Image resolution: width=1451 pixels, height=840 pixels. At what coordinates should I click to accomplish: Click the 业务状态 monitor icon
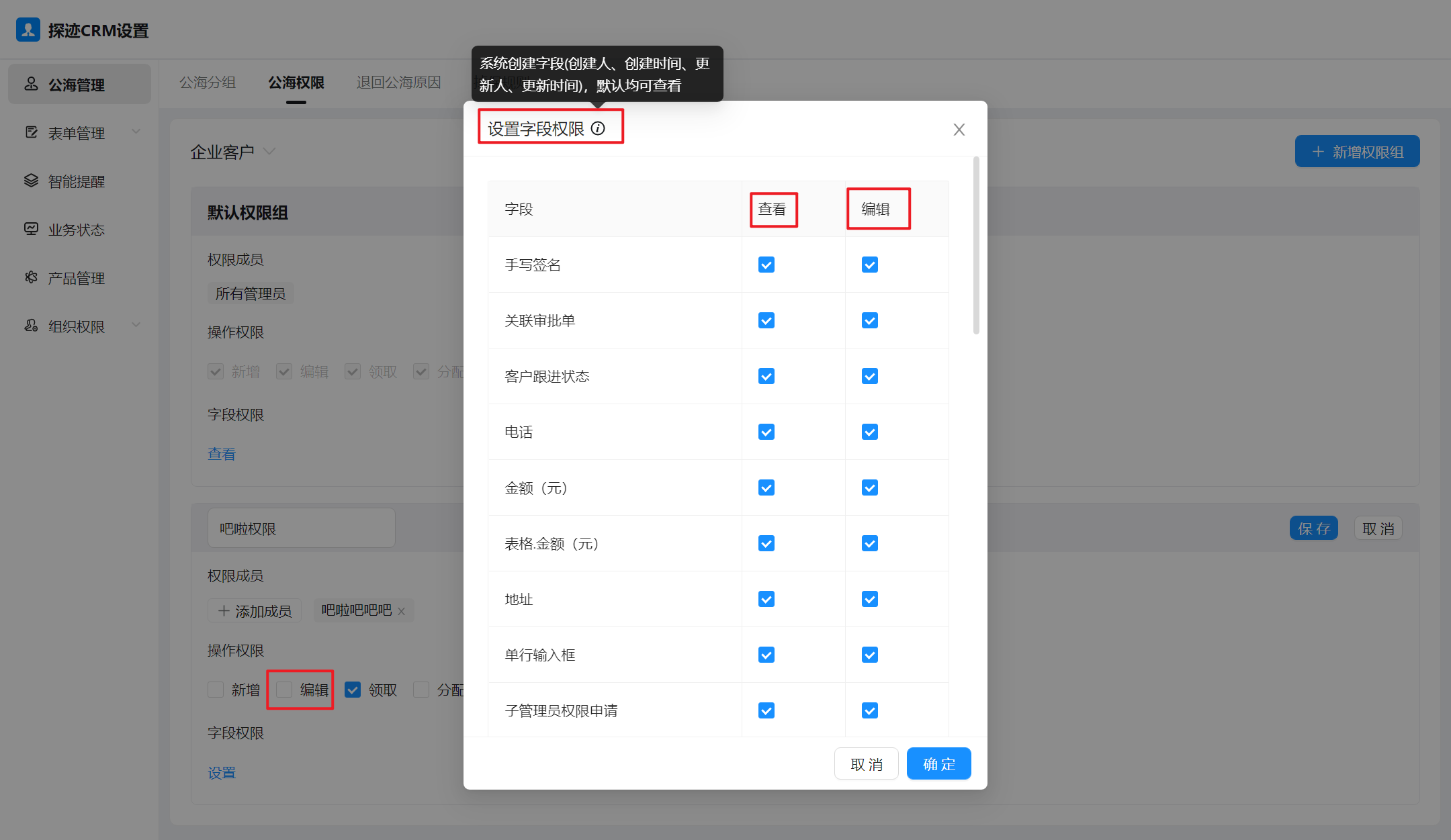click(31, 229)
